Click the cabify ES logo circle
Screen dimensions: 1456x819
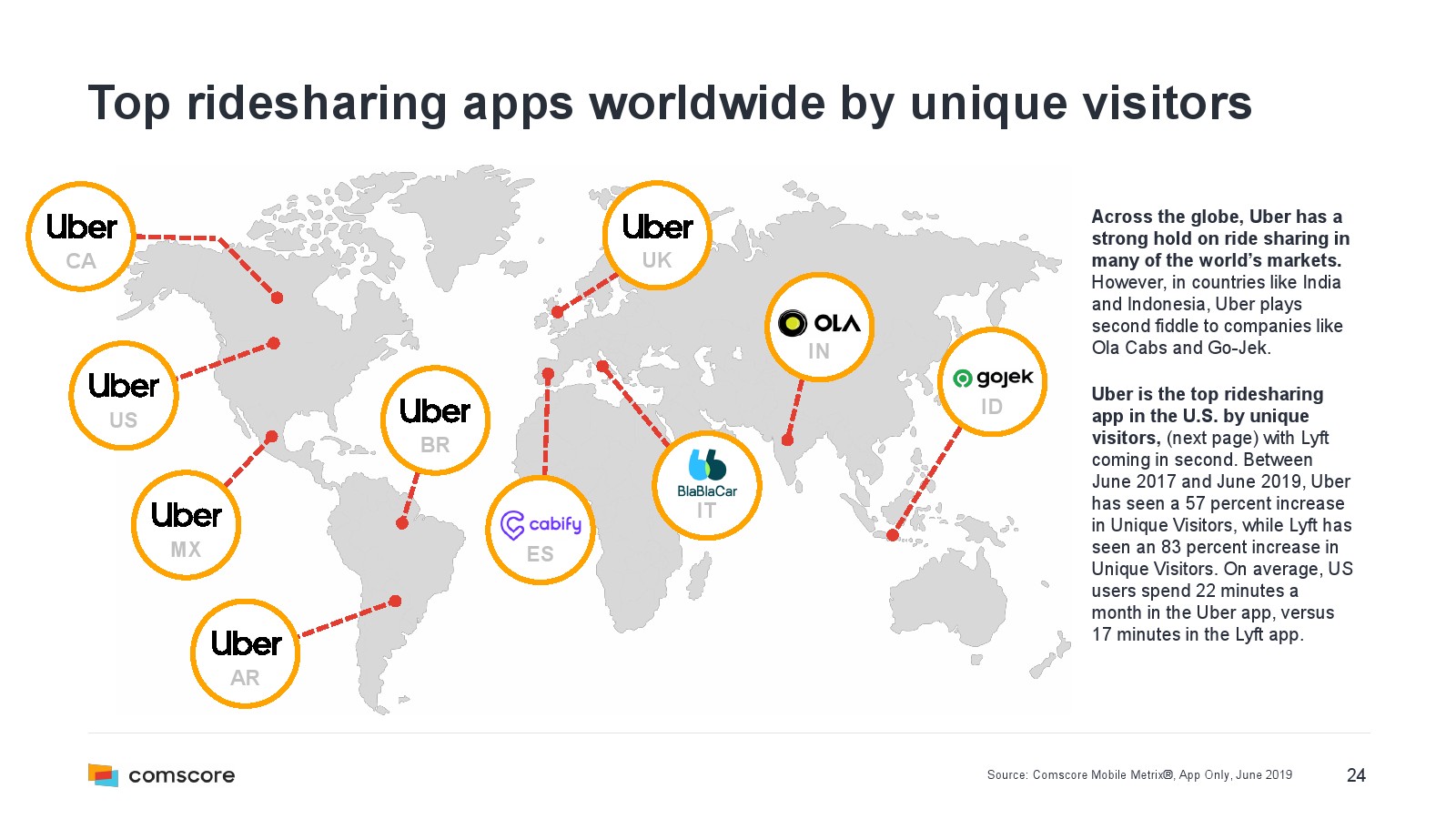point(541,530)
